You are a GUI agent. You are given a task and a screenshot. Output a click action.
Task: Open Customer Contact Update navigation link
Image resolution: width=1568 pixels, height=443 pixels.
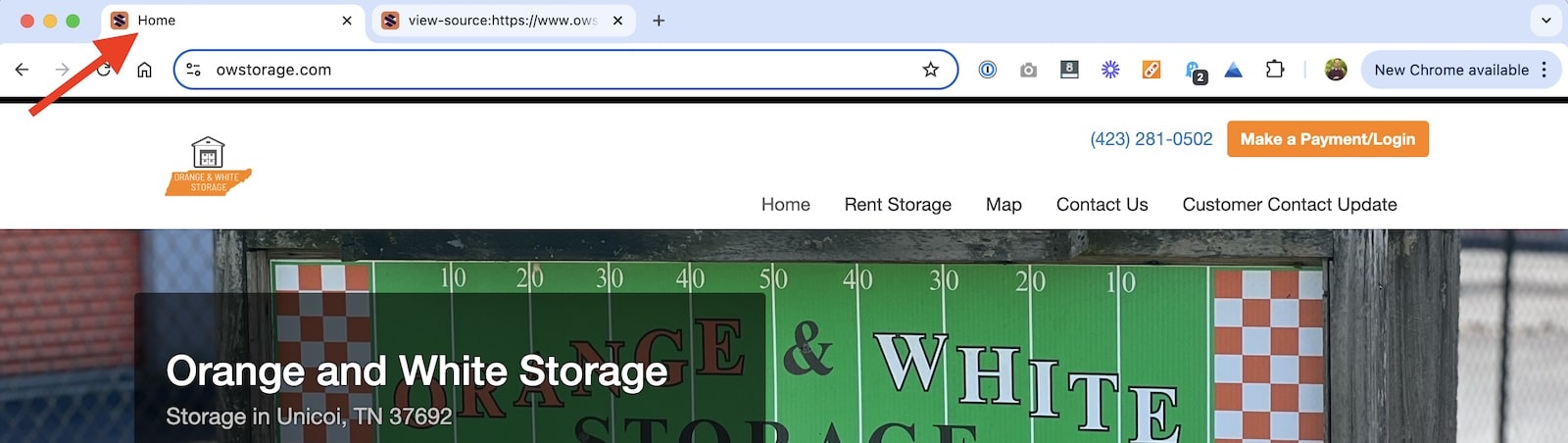pyautogui.click(x=1290, y=204)
